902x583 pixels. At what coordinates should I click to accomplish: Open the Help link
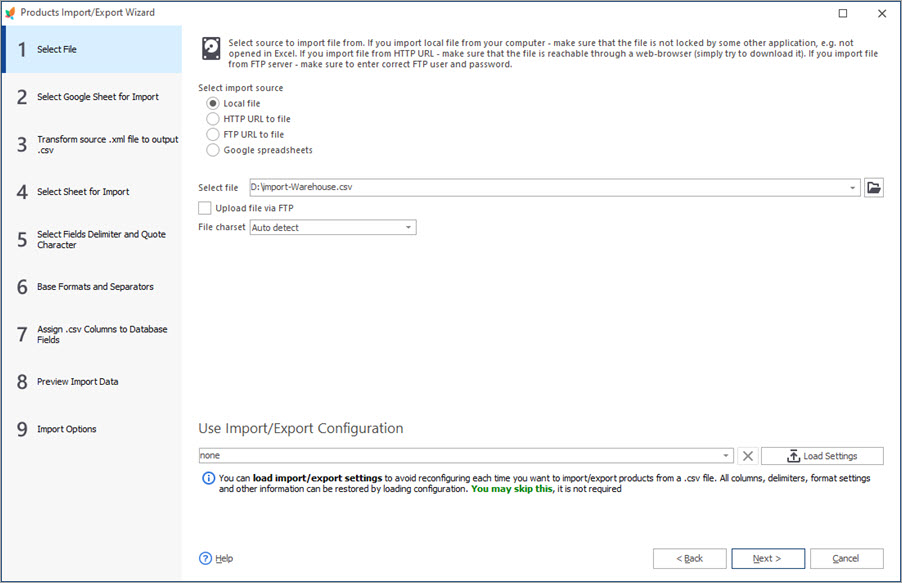(224, 558)
